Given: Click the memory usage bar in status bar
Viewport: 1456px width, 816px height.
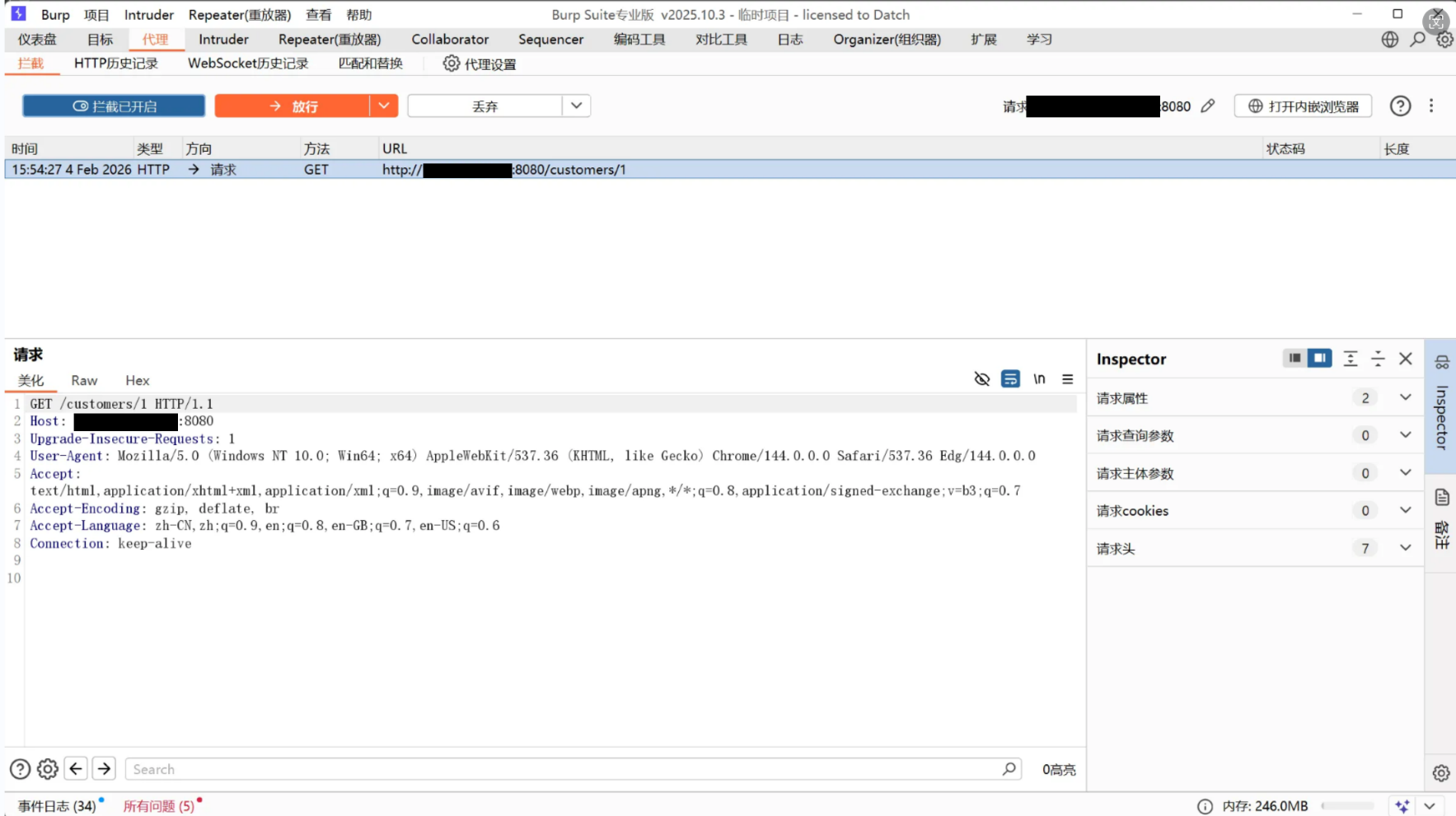Looking at the screenshot, I should [1348, 806].
